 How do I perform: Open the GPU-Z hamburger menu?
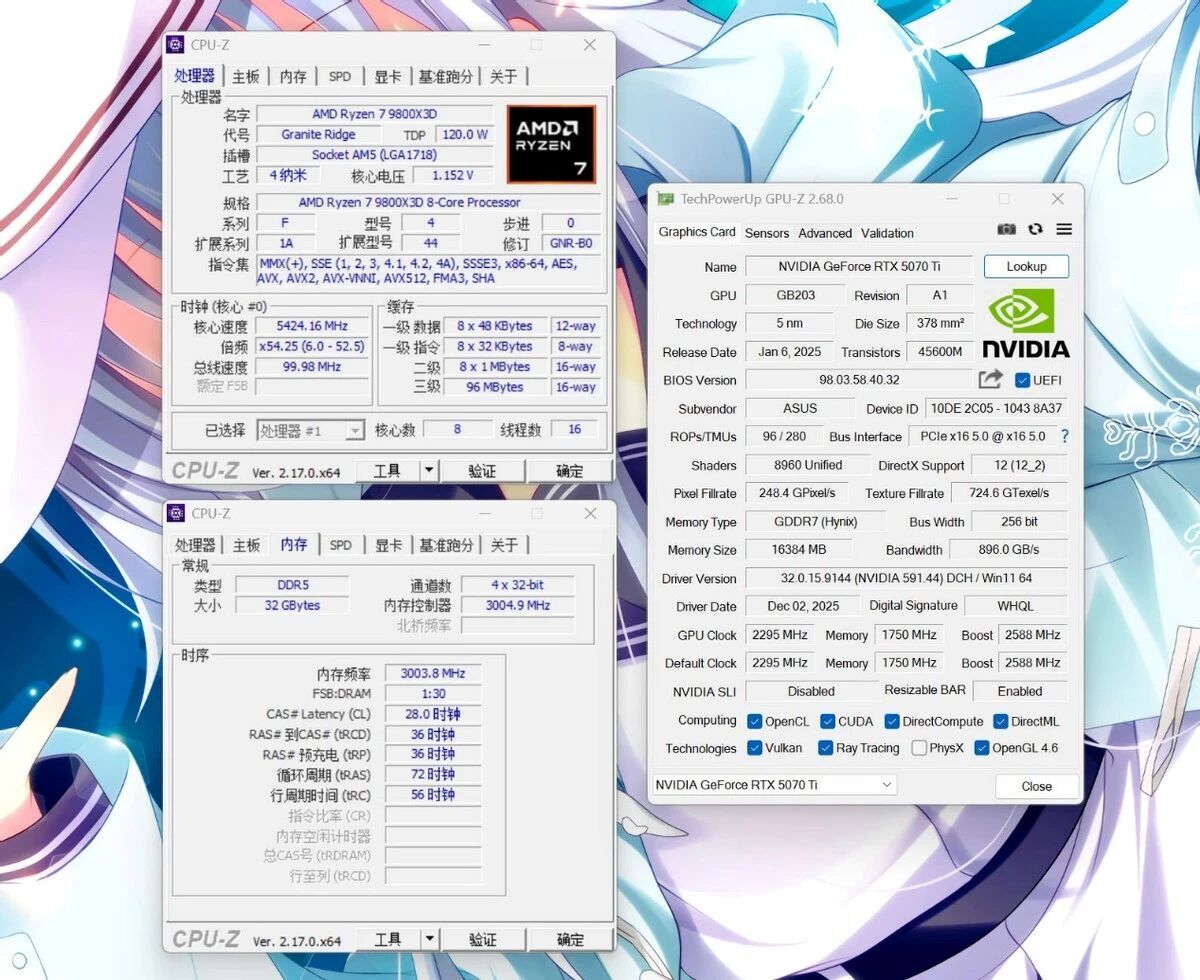[1064, 229]
